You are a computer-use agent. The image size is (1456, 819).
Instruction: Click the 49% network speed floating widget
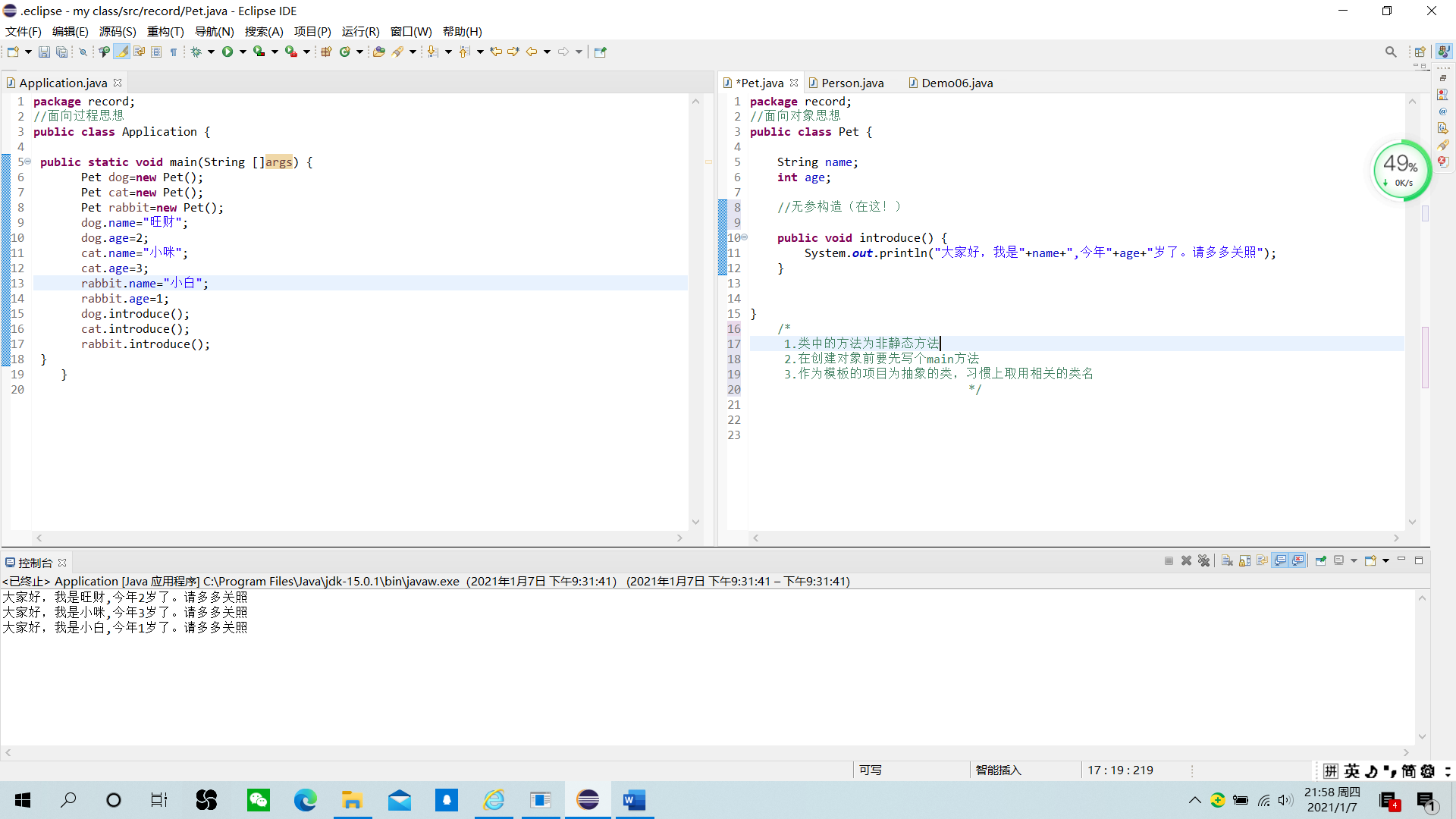click(1401, 170)
